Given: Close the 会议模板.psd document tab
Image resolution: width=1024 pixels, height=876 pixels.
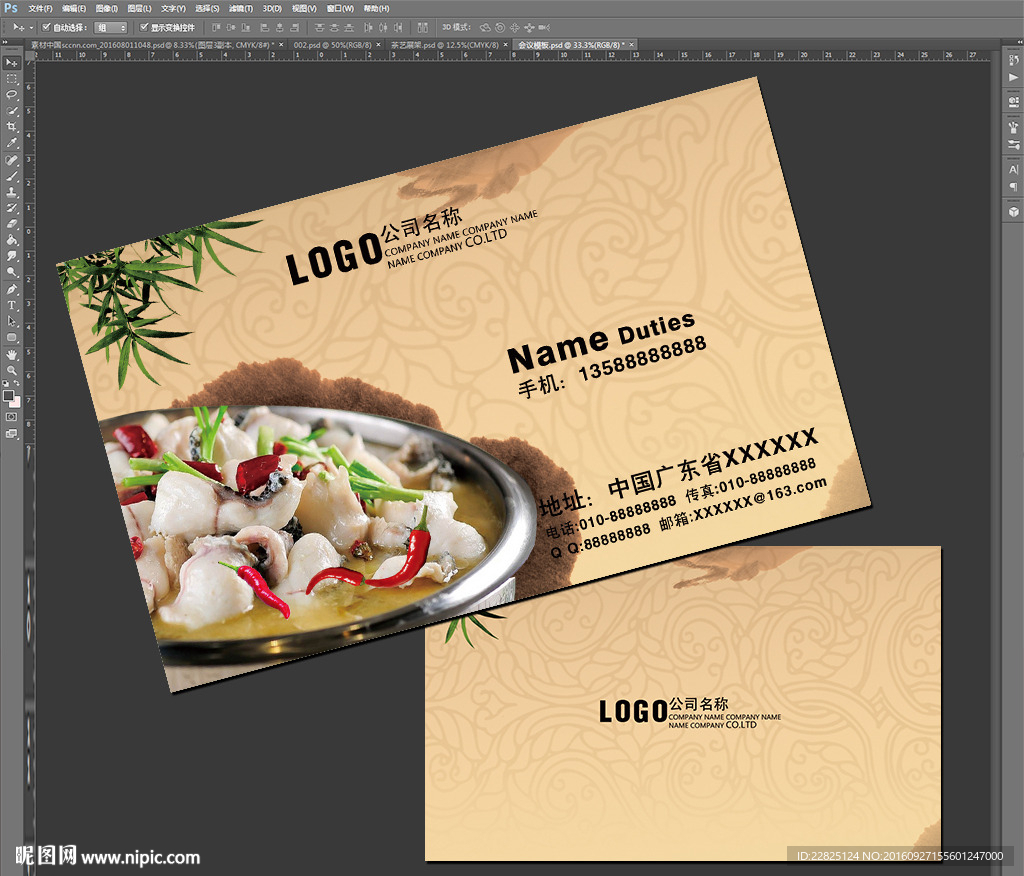Looking at the screenshot, I should point(632,45).
